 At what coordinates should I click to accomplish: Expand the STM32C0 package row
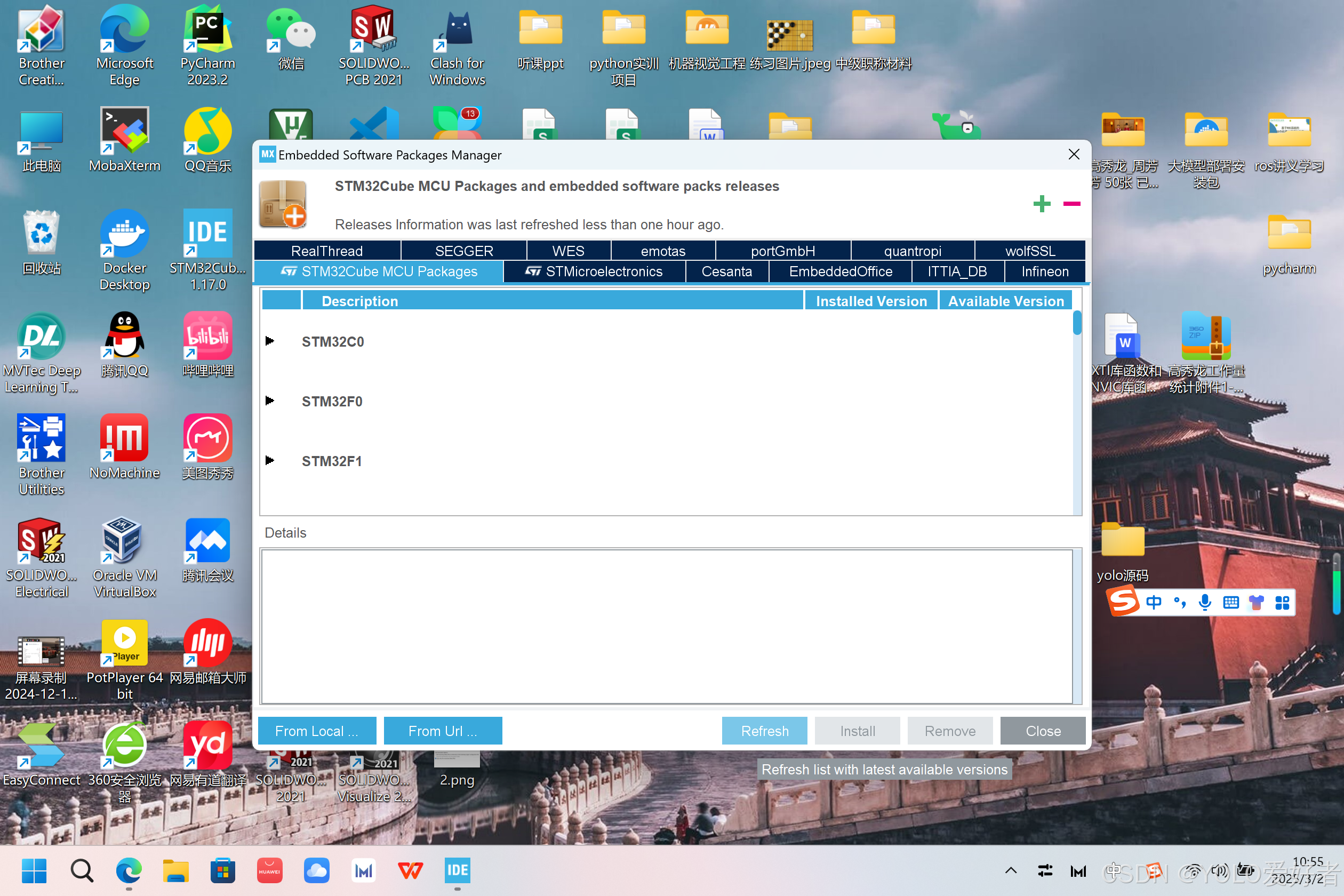click(270, 341)
